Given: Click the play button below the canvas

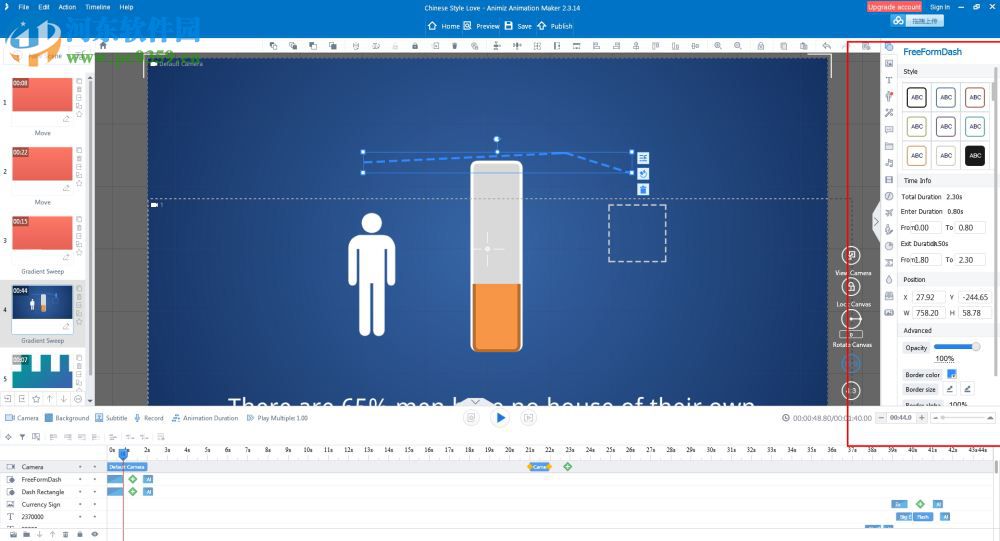Looking at the screenshot, I should (x=500, y=418).
